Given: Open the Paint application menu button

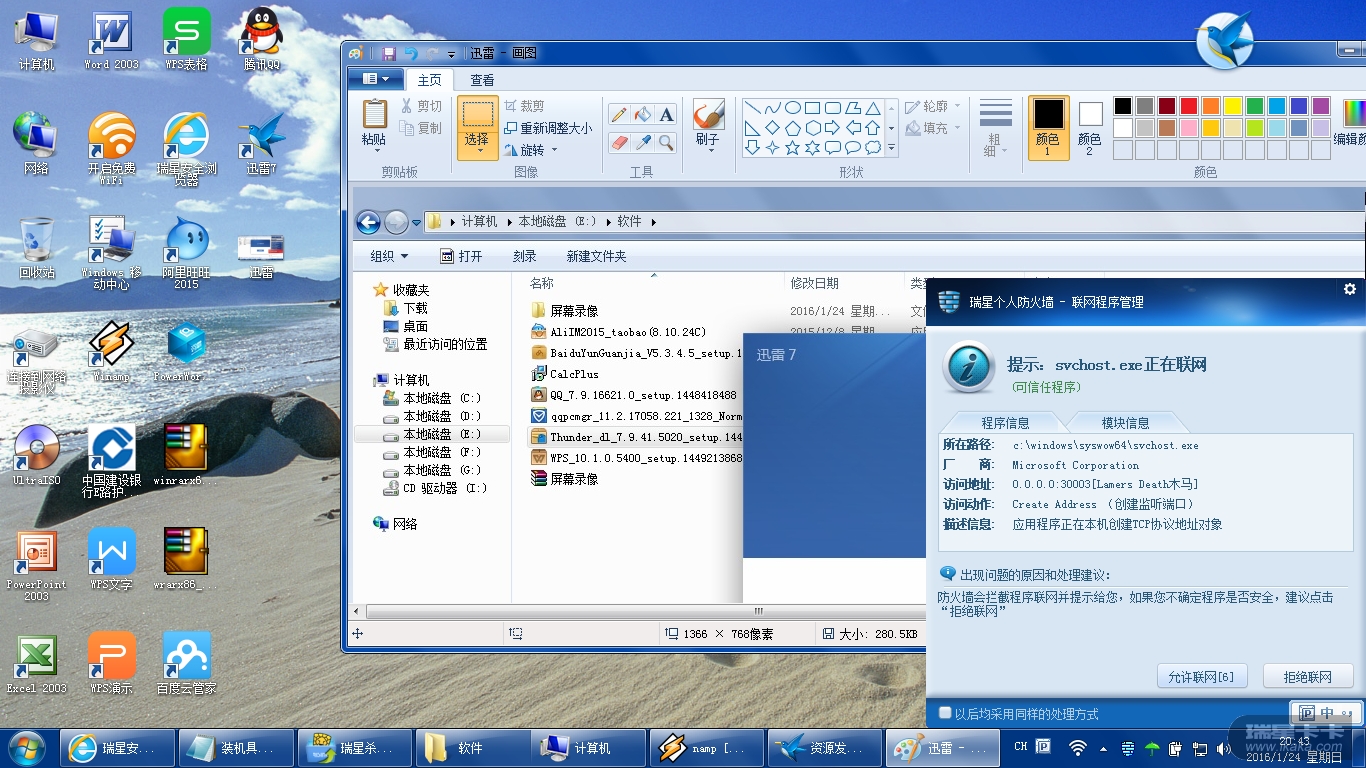Looking at the screenshot, I should coord(376,79).
